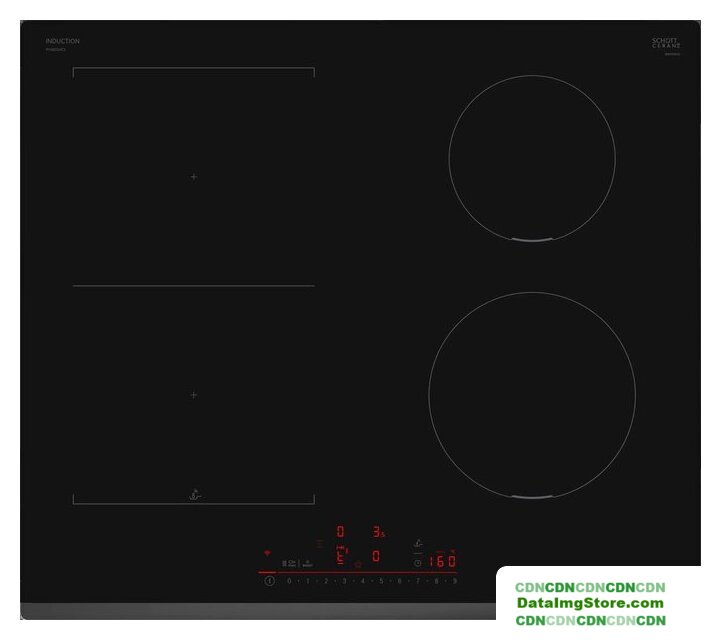Click the center cross of lower-left zone
The height and width of the screenshot is (640, 721).
point(194,395)
